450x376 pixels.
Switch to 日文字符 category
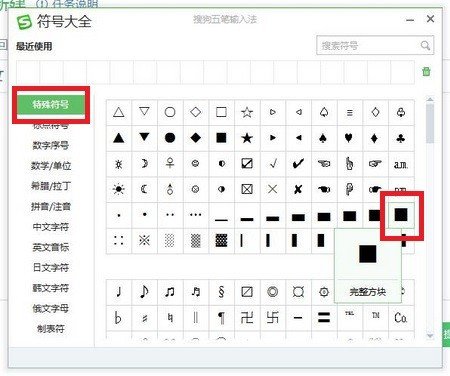(51, 268)
